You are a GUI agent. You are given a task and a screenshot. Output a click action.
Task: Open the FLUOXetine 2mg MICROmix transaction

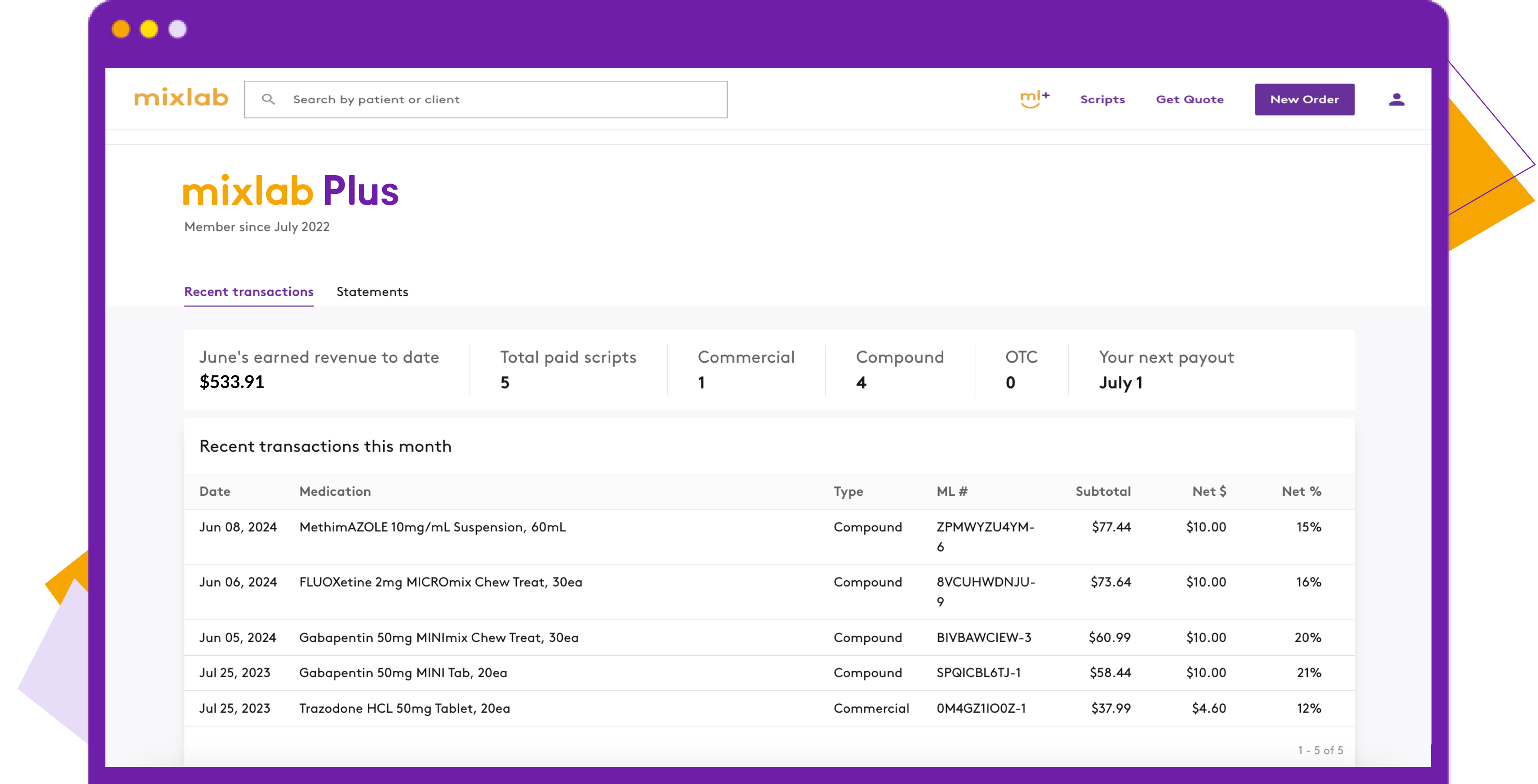441,582
